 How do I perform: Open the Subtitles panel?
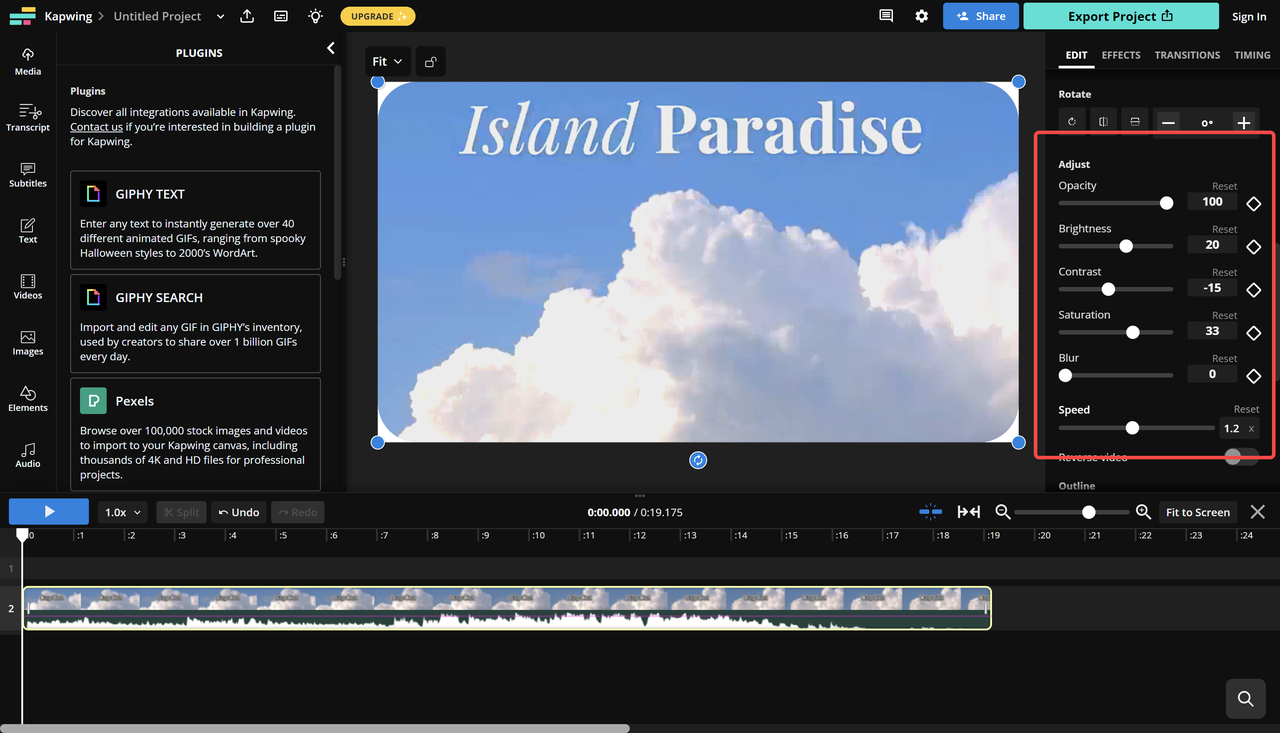coord(27,174)
